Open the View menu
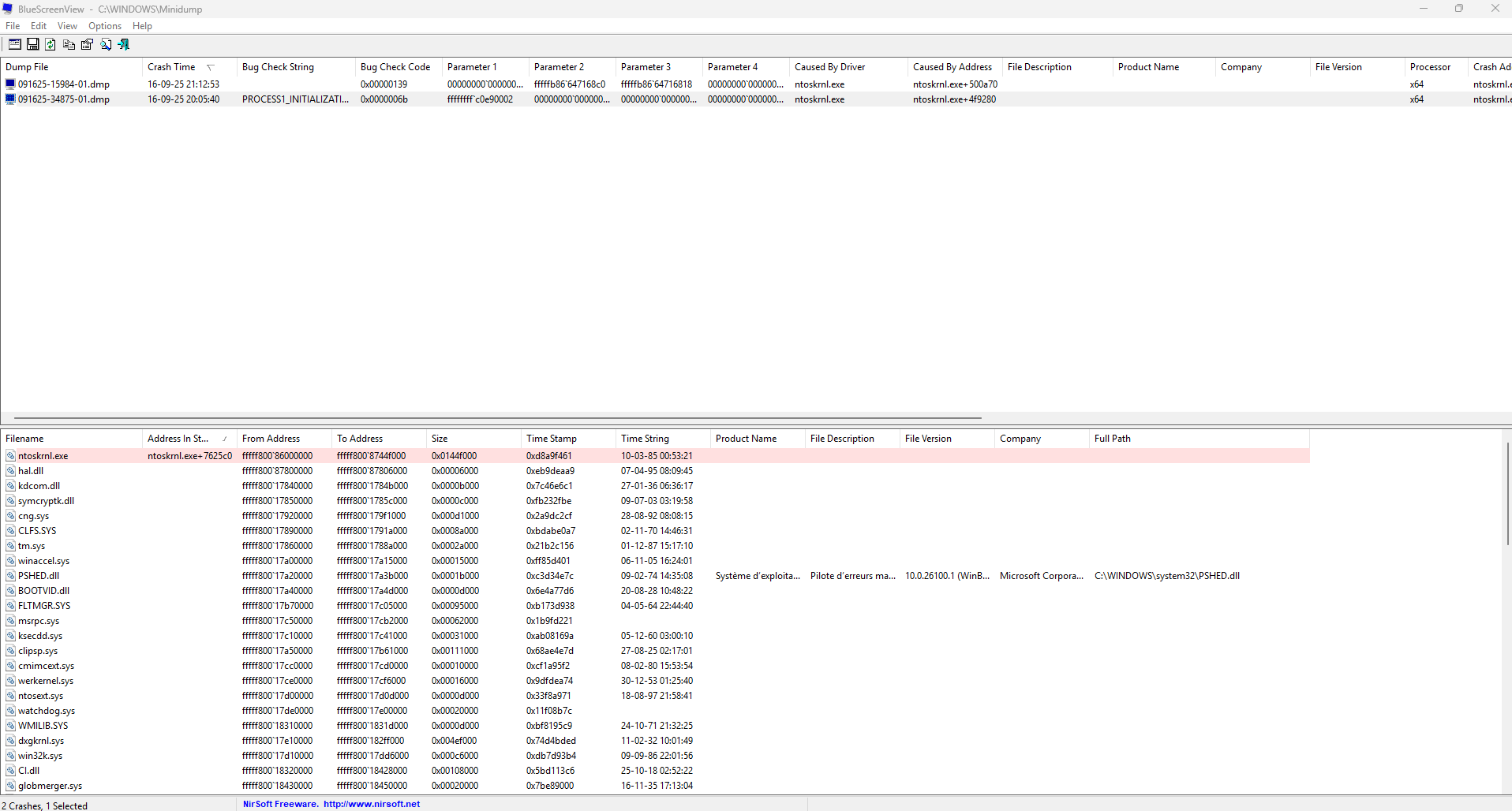The height and width of the screenshot is (811, 1512). click(67, 26)
